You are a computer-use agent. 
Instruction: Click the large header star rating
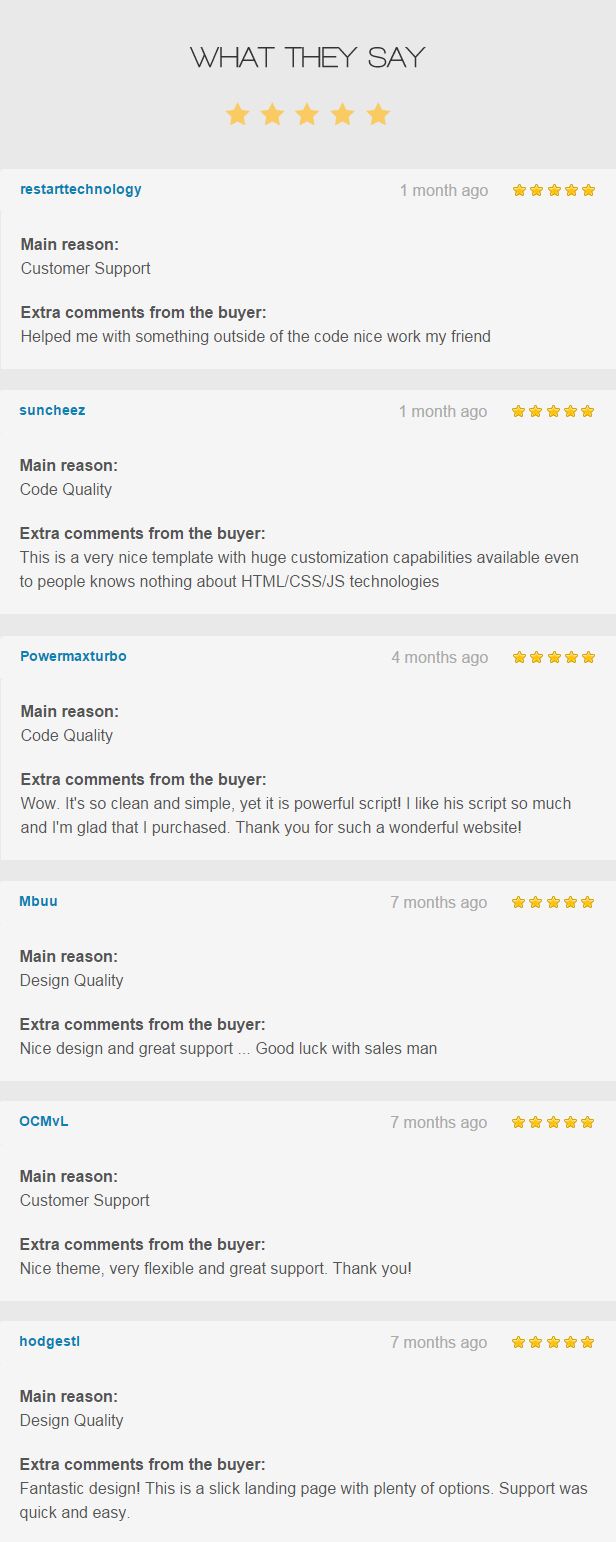point(307,114)
